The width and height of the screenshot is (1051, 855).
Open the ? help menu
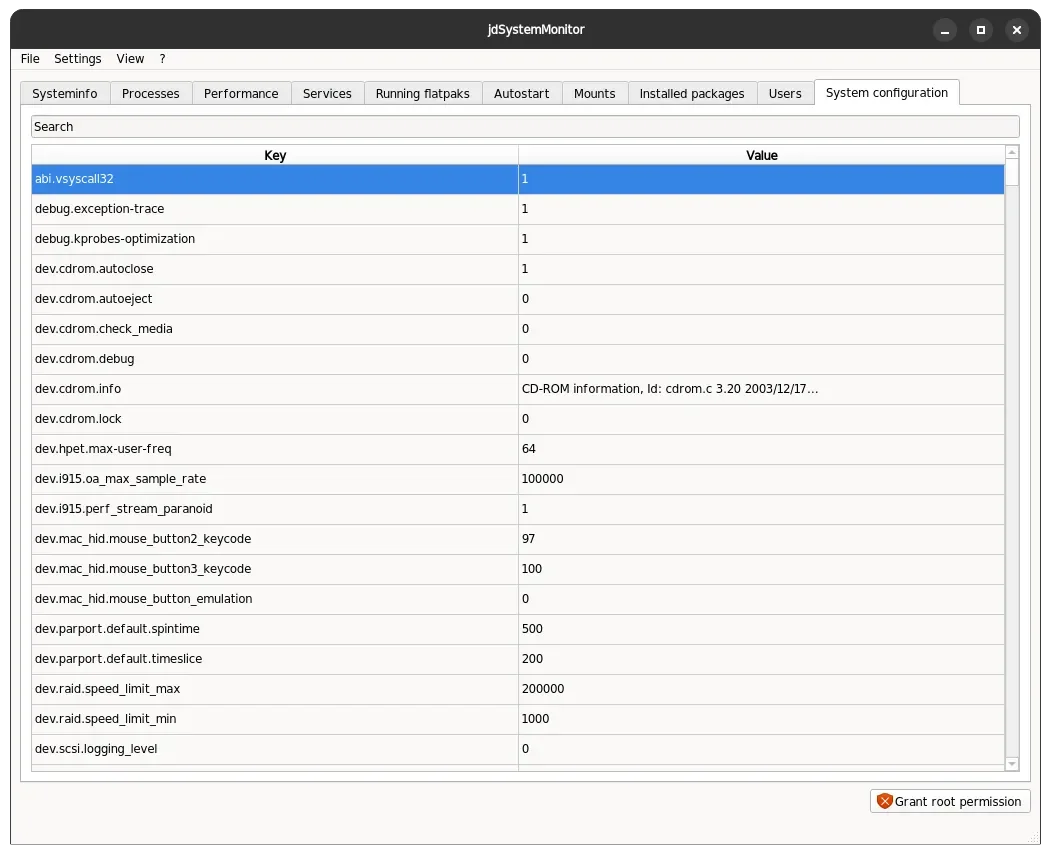tap(162, 59)
